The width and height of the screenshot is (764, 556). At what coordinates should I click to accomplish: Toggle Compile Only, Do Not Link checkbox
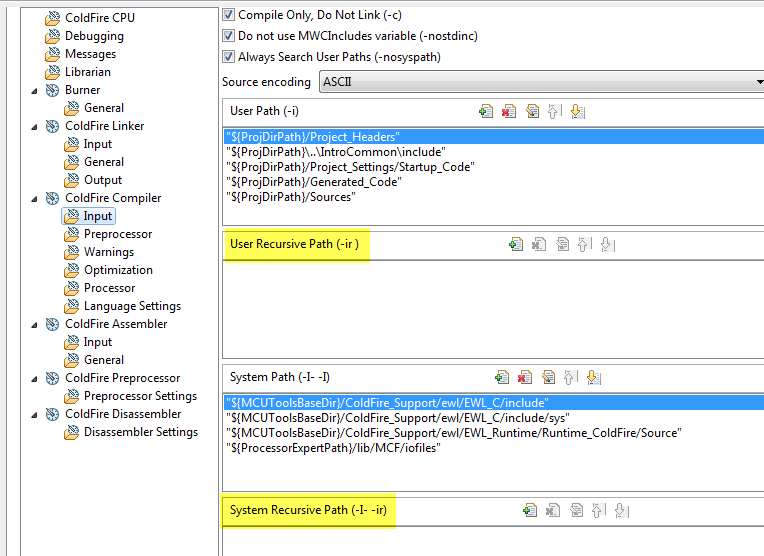229,15
